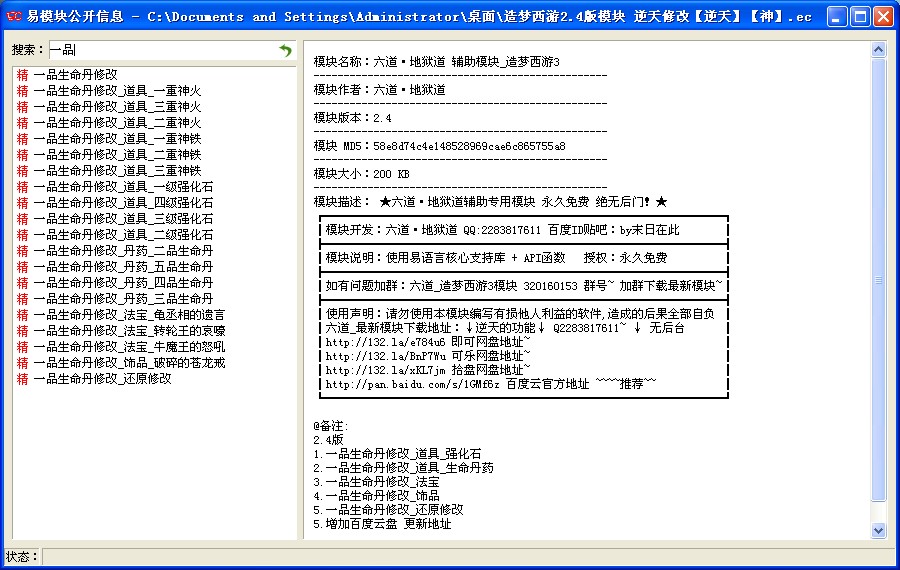Click the red 精 icon beside 一品生命丹修改_还原修改
The height and width of the screenshot is (570, 900).
22,379
